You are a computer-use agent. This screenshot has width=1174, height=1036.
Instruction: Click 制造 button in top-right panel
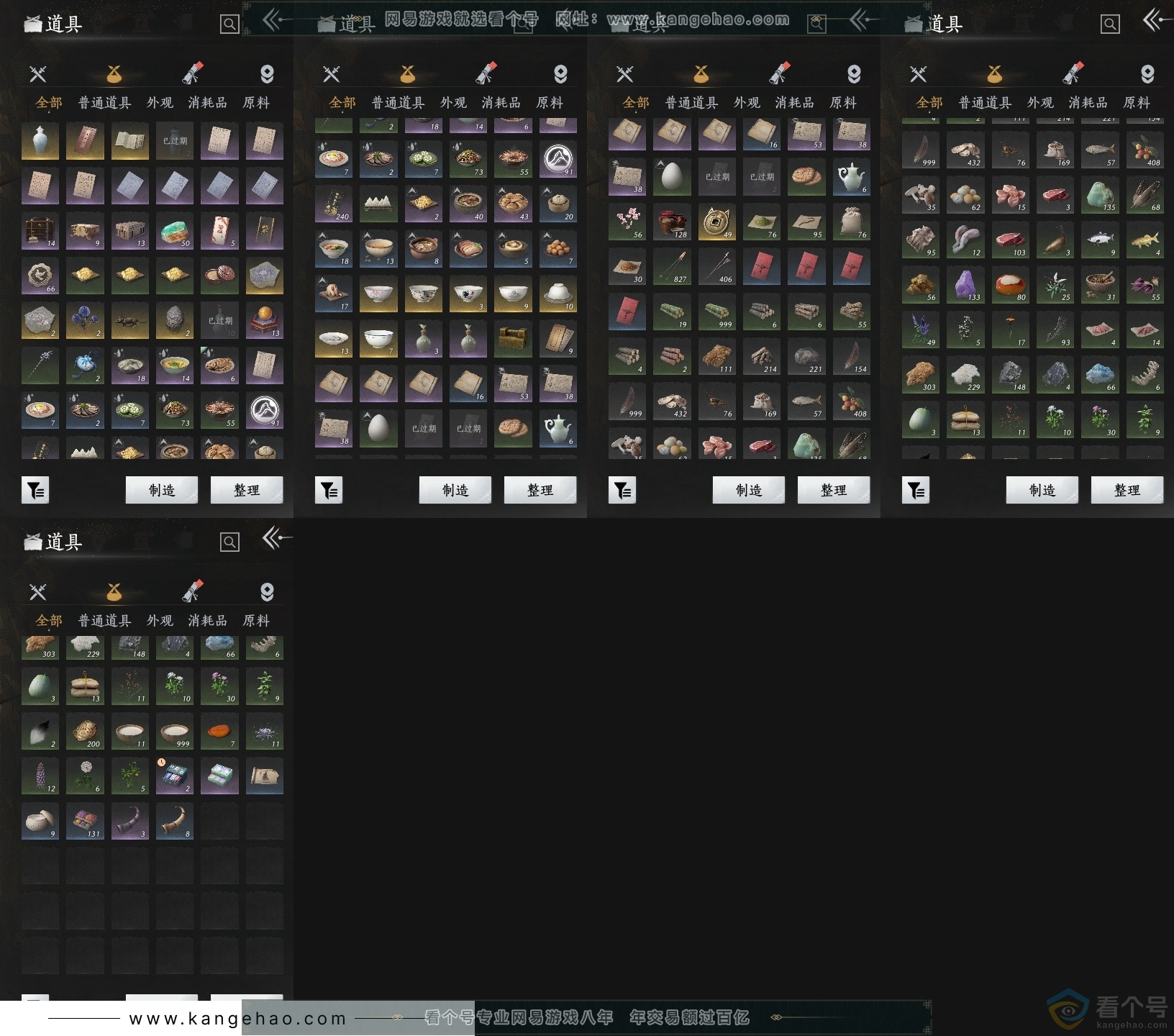(x=1042, y=490)
